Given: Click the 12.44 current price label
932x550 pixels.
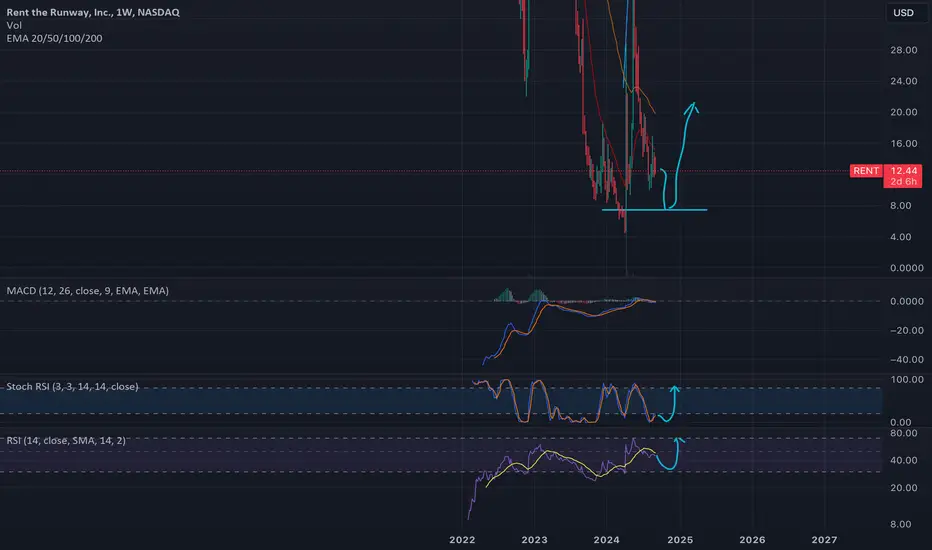Looking at the screenshot, I should 903,171.
